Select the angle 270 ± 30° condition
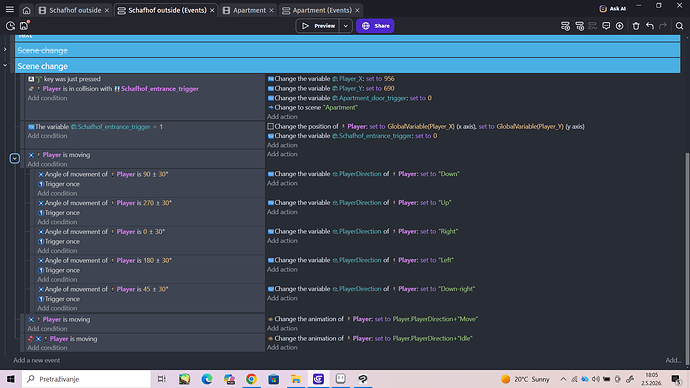 [x=105, y=203]
